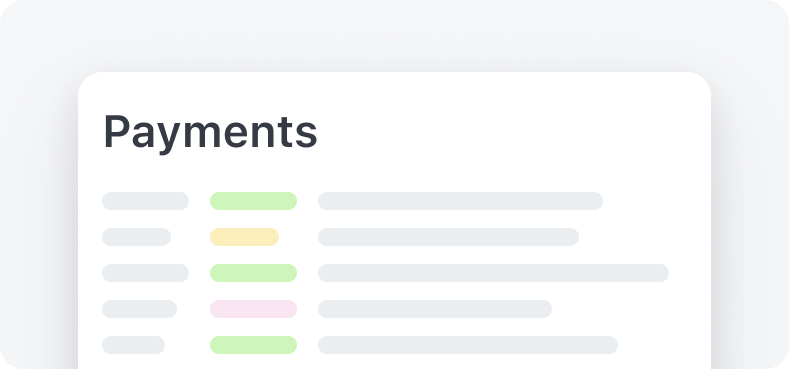Viewport: 789px width, 369px height.
Task: Select the shortest left gray bar in the fifth row
Action: click(133, 345)
